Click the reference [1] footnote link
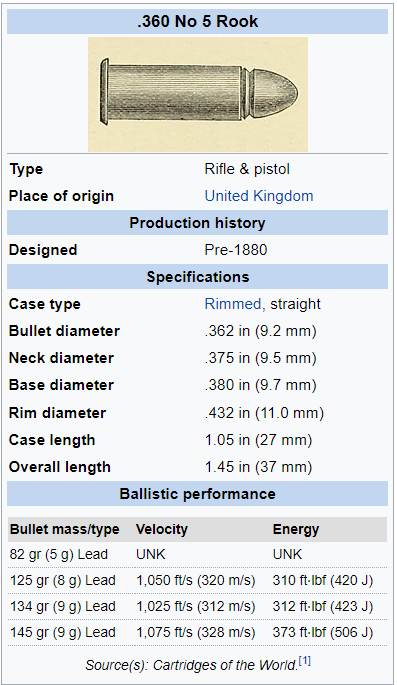Image resolution: width=397 pixels, height=685 pixels. pos(305,661)
